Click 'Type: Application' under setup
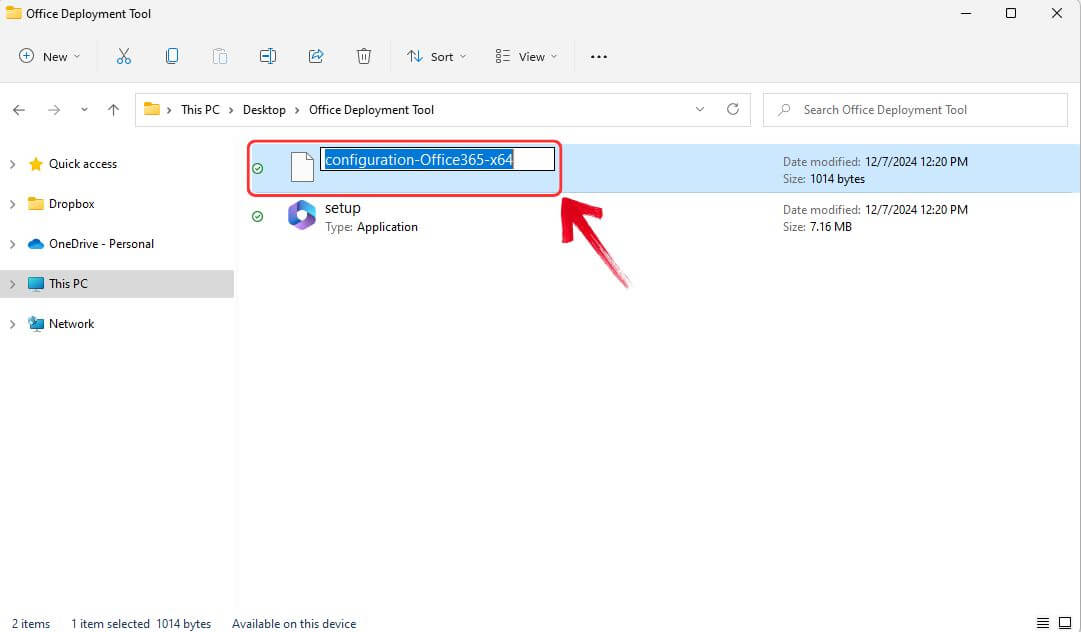This screenshot has height=632, width=1081. (371, 227)
